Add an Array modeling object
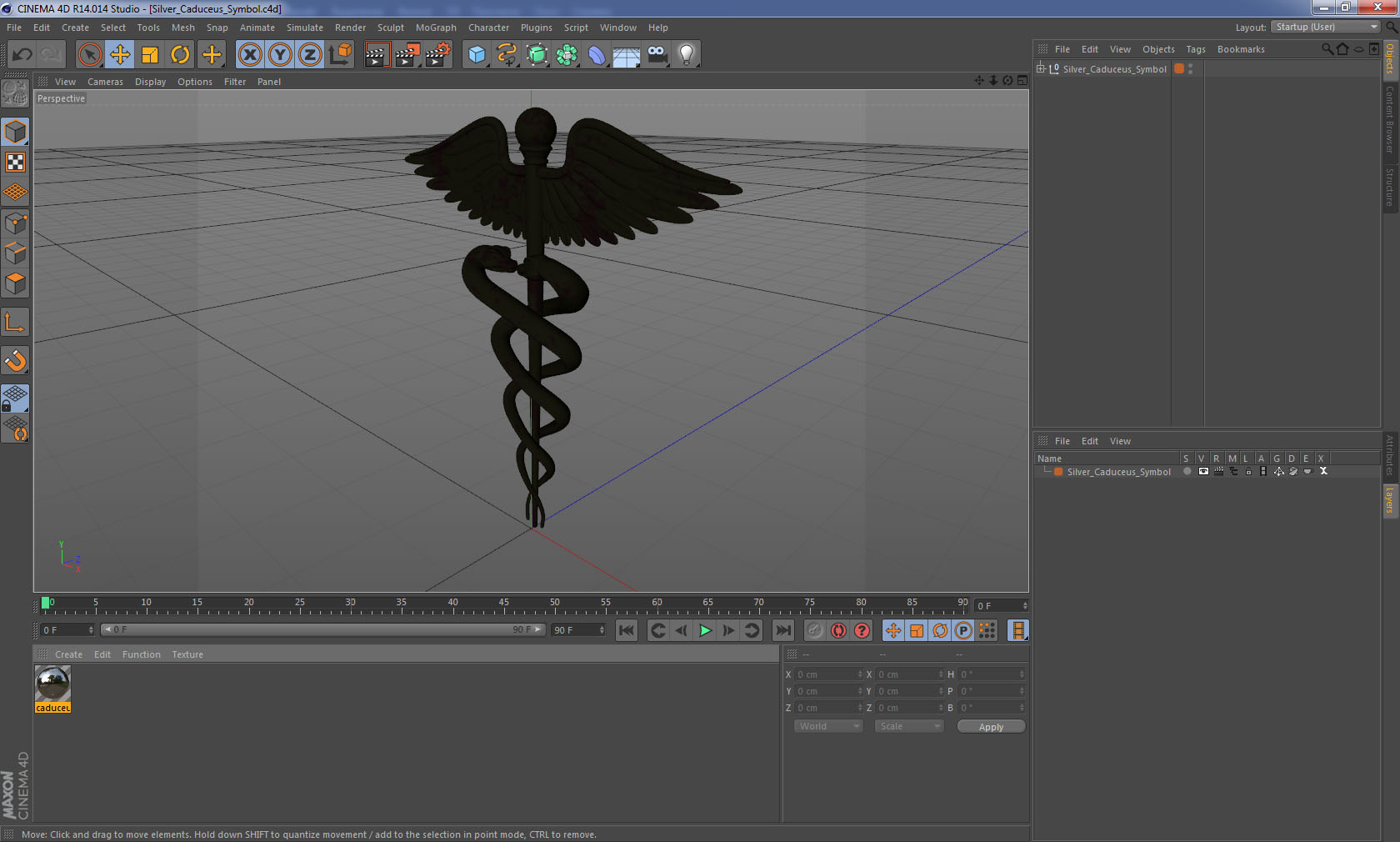 (x=567, y=55)
